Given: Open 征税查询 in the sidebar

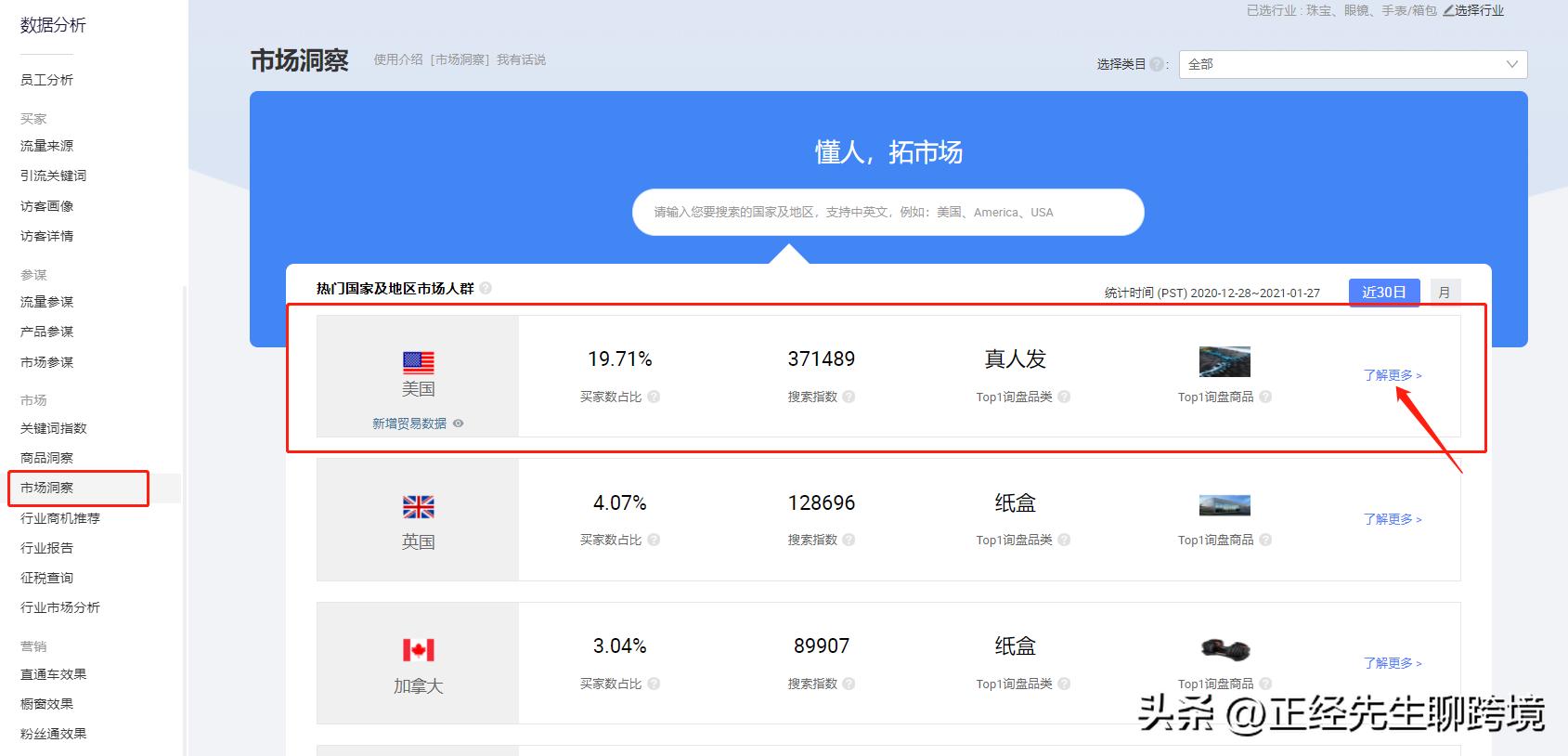Looking at the screenshot, I should point(46,578).
